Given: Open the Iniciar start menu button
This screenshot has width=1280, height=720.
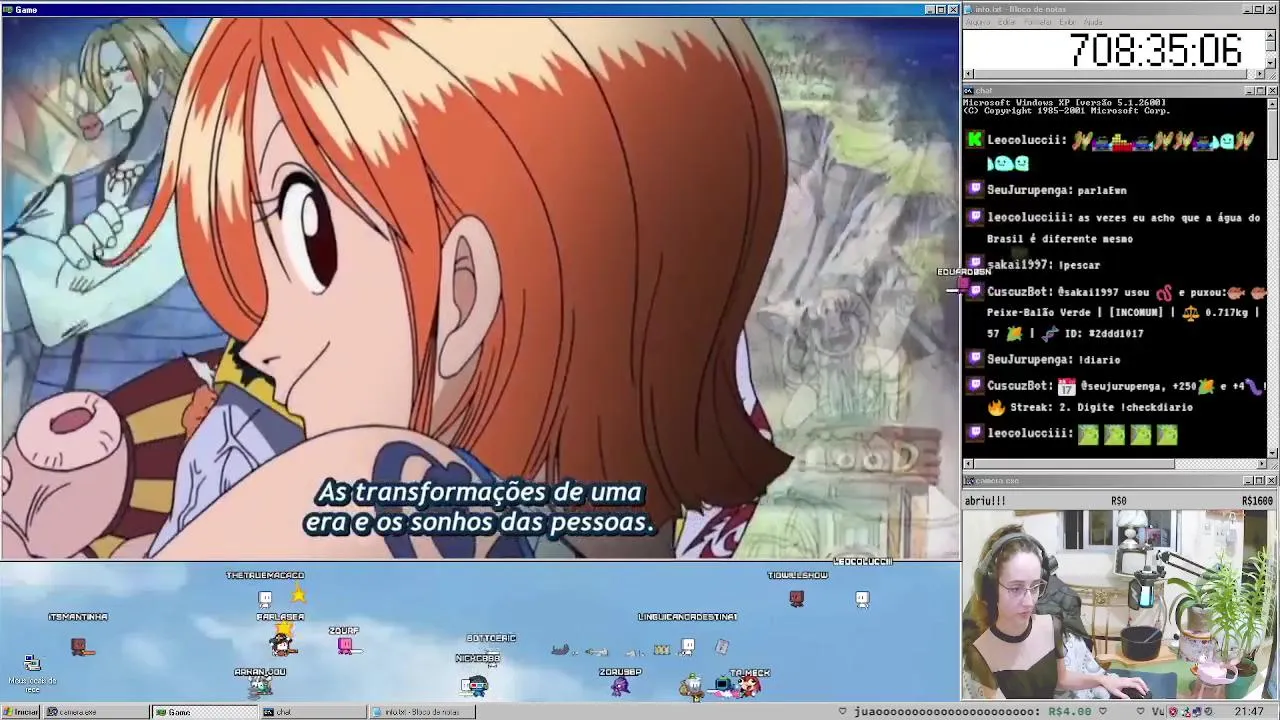Looking at the screenshot, I should tap(20, 712).
